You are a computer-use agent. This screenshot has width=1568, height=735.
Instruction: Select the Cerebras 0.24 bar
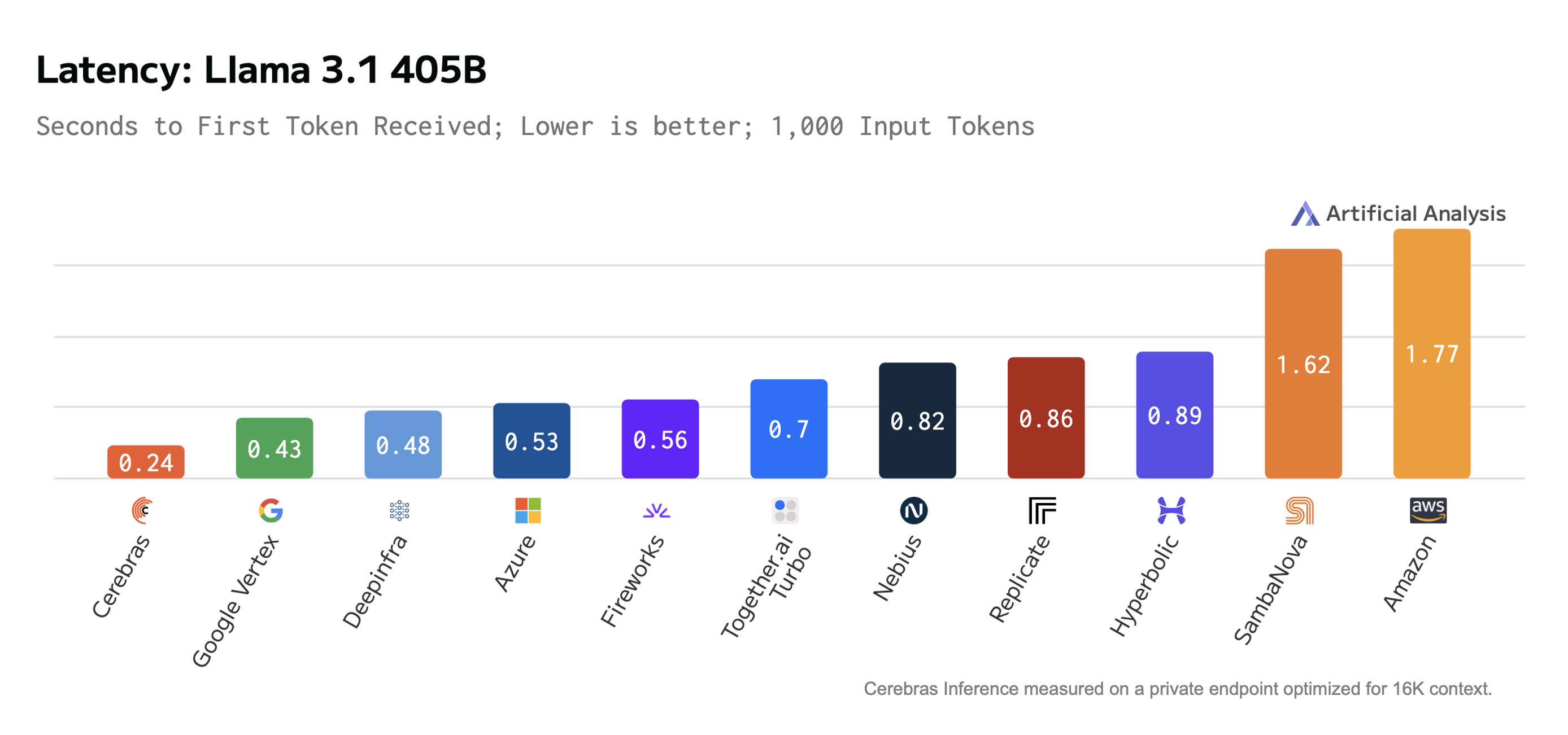(x=146, y=462)
